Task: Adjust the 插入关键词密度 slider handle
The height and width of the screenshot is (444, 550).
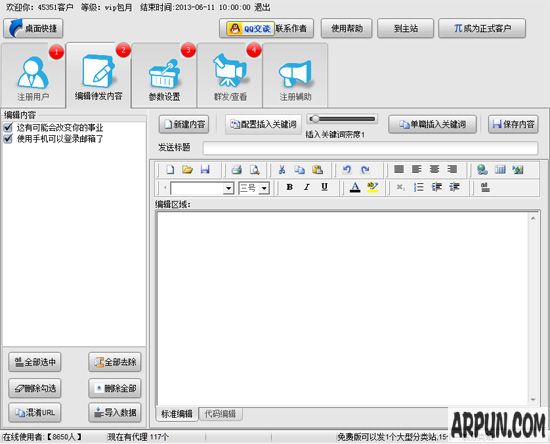Action: pyautogui.click(x=315, y=119)
